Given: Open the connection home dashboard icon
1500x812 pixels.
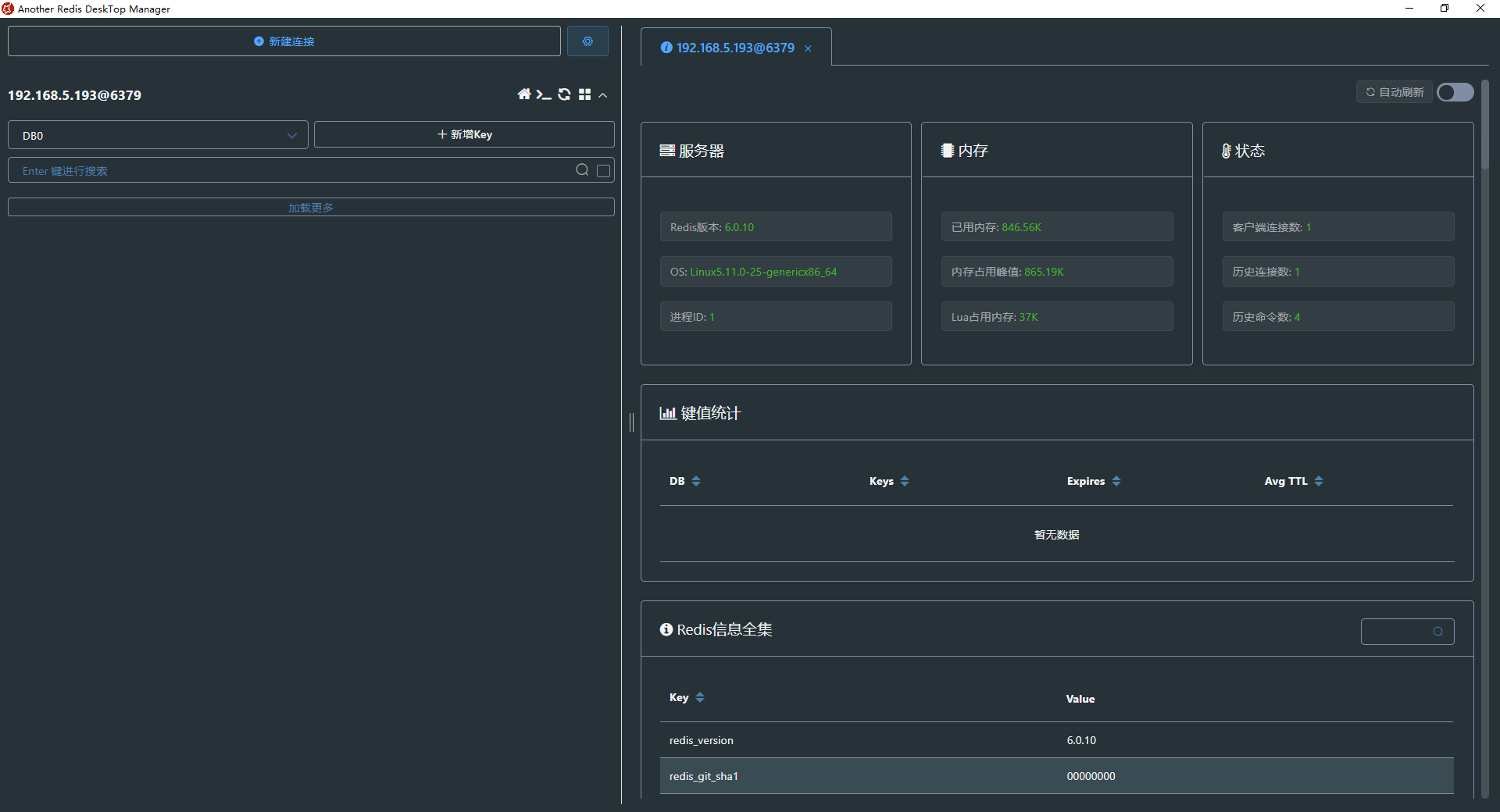Looking at the screenshot, I should pyautogui.click(x=523, y=94).
